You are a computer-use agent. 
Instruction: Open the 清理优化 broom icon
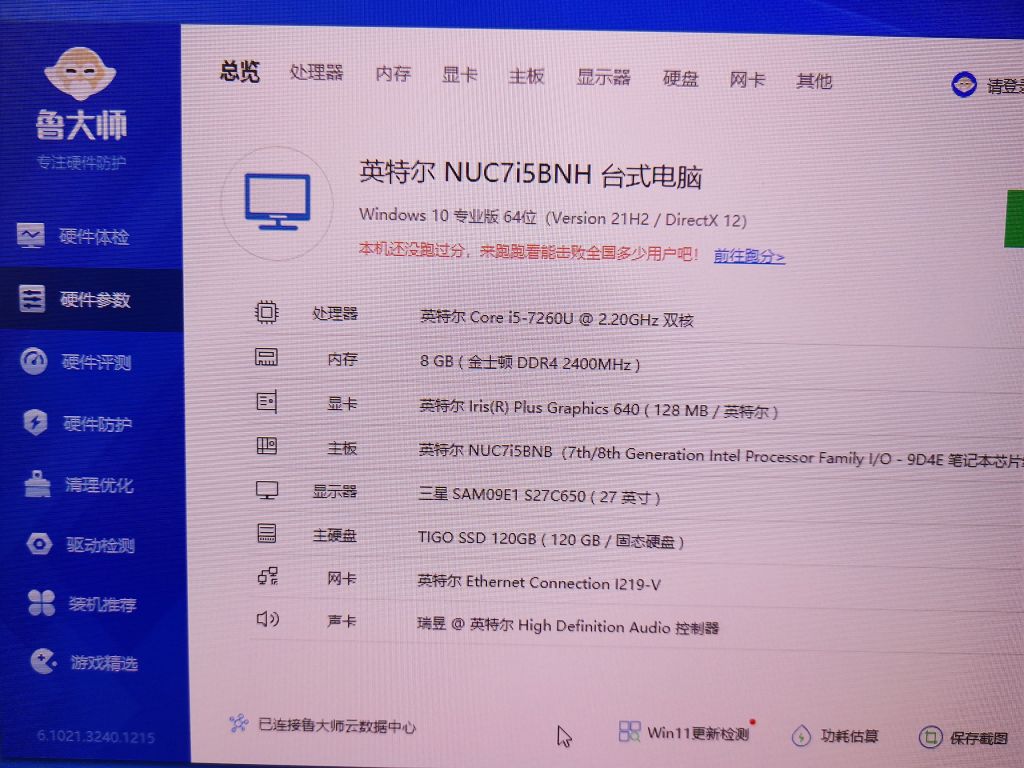point(37,484)
